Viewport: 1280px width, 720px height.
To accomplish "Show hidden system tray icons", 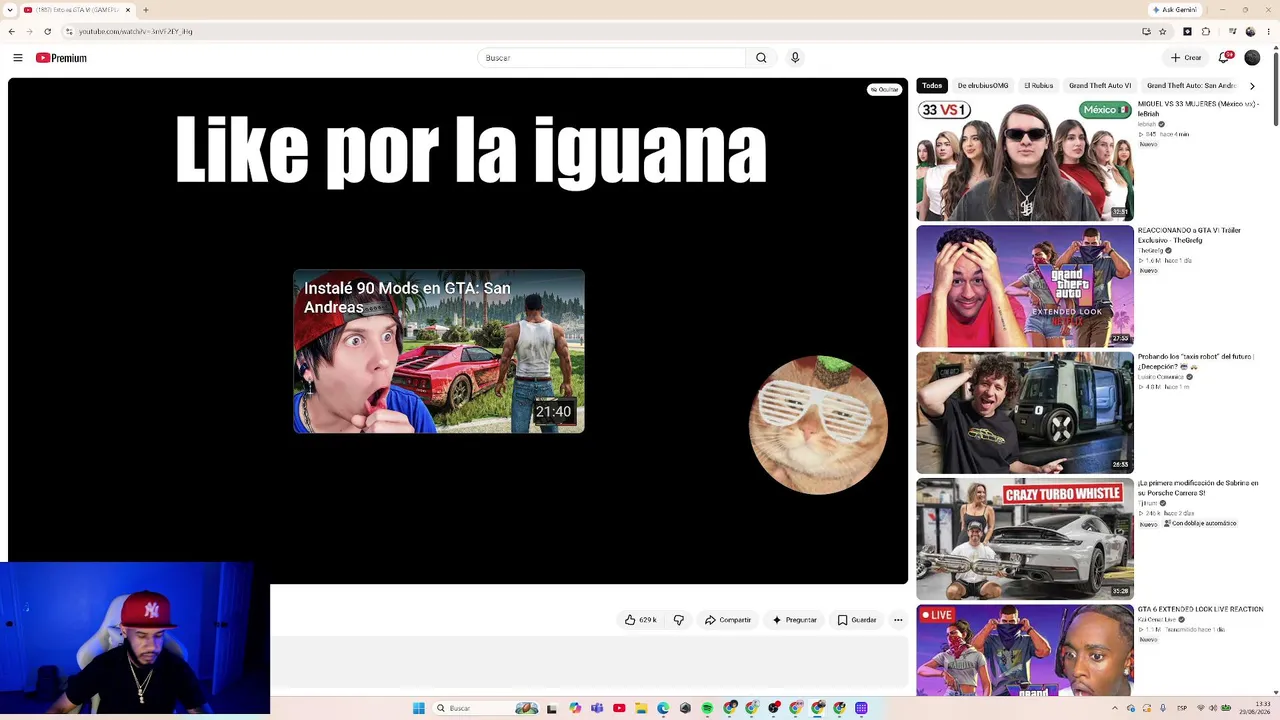I will (1115, 708).
